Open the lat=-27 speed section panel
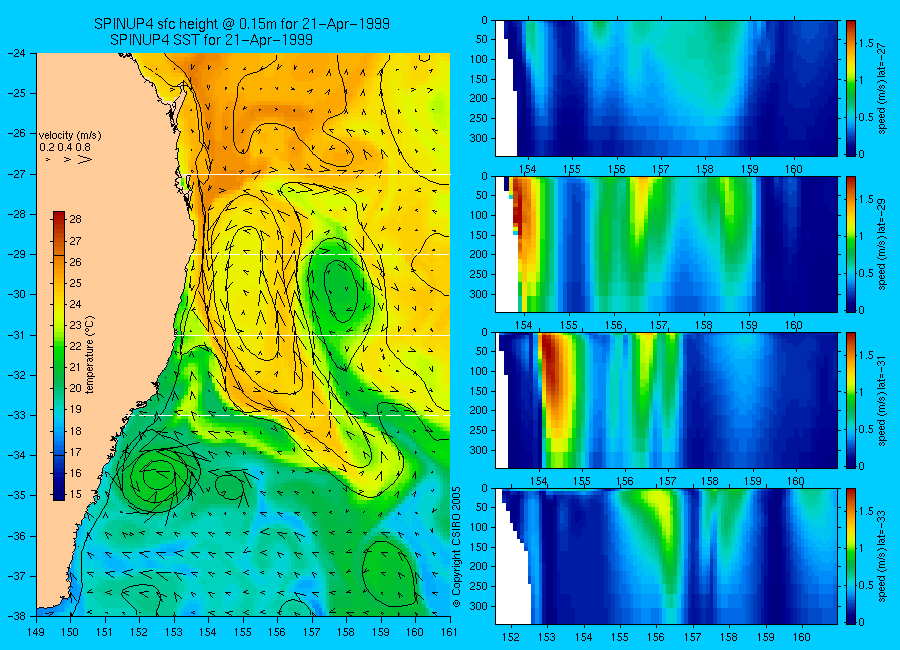 pos(666,88)
